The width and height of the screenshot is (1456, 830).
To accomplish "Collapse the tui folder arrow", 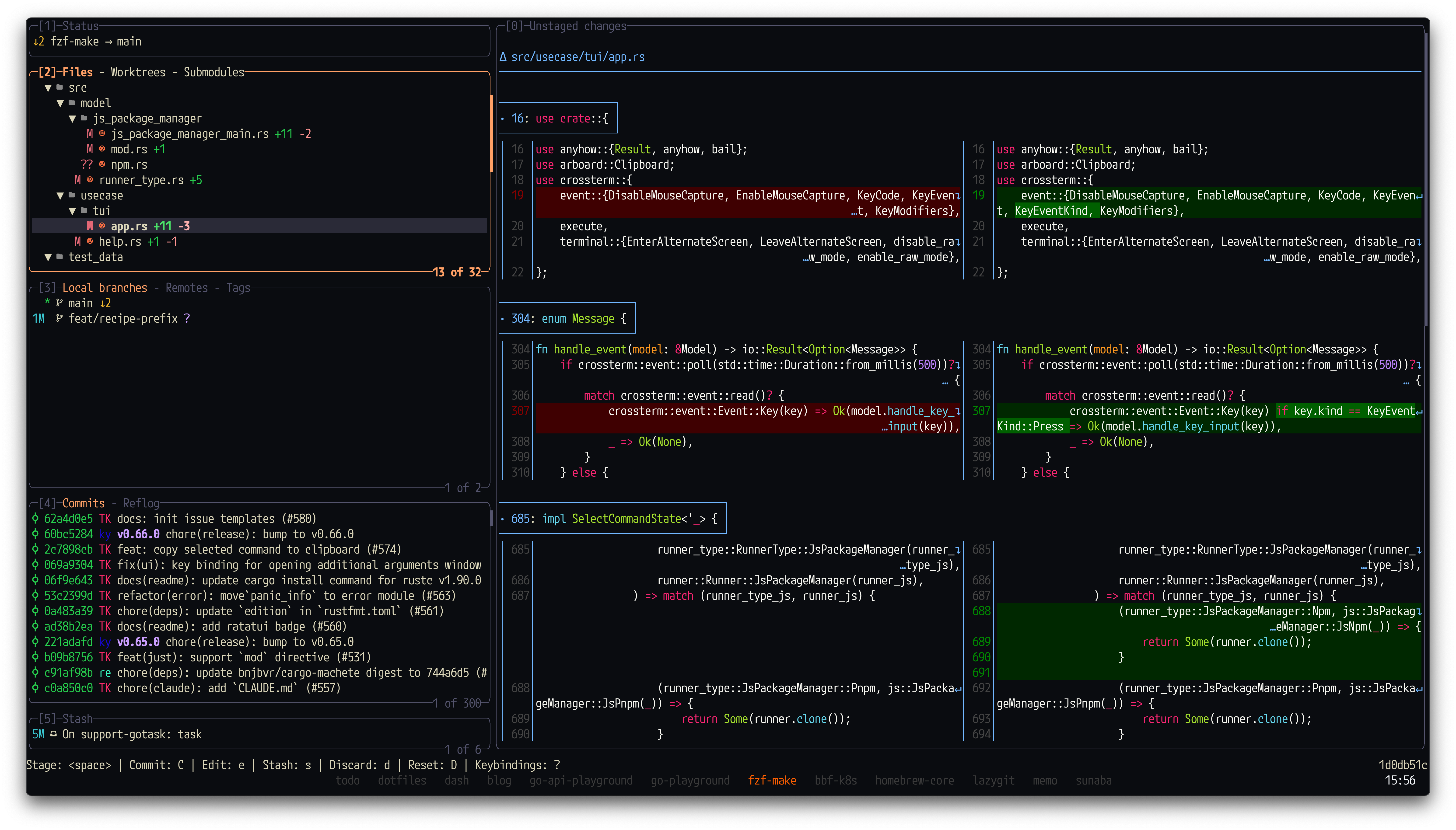I will (72, 211).
